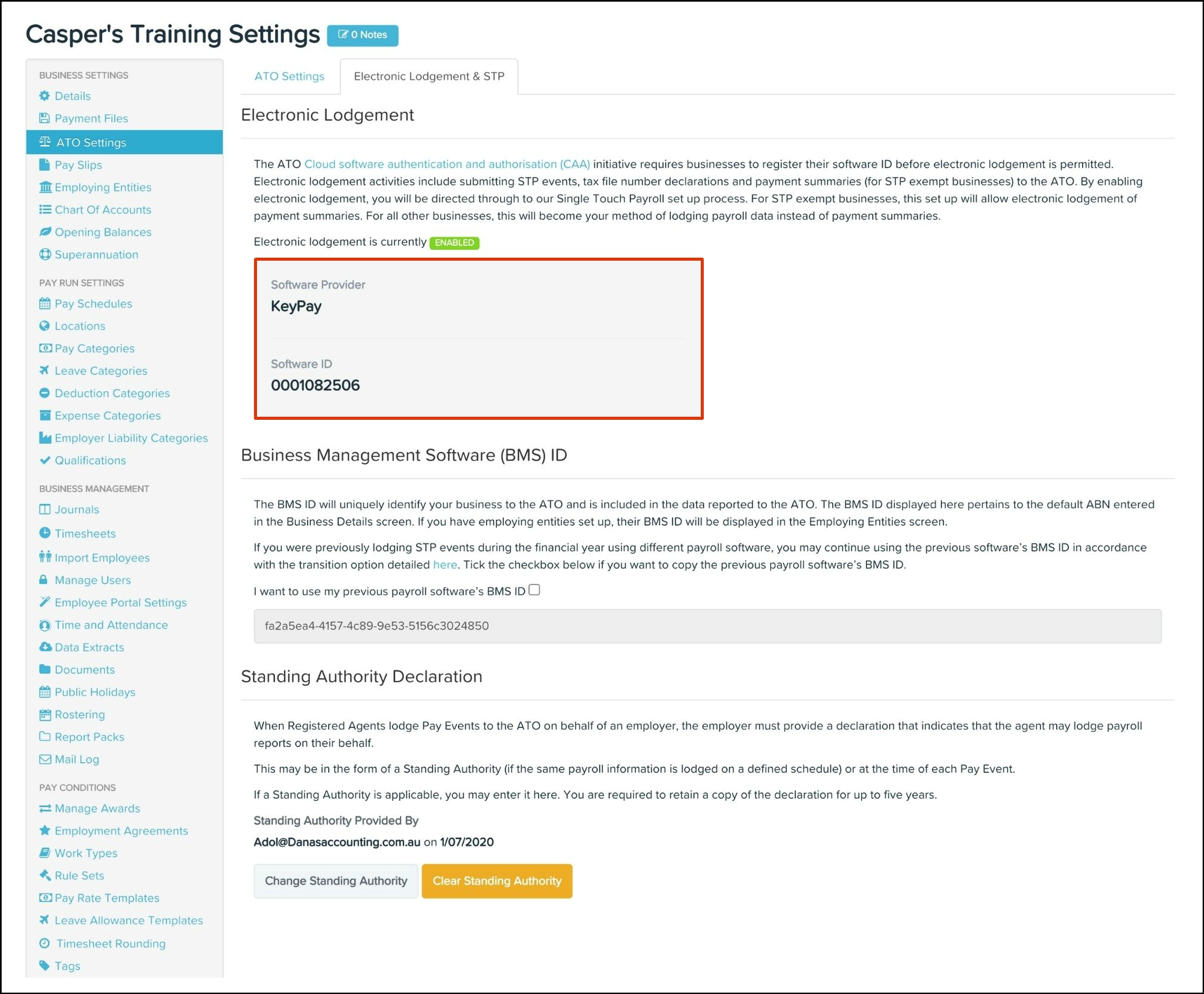Click the cloud icon beside Data Extracts

(44, 647)
